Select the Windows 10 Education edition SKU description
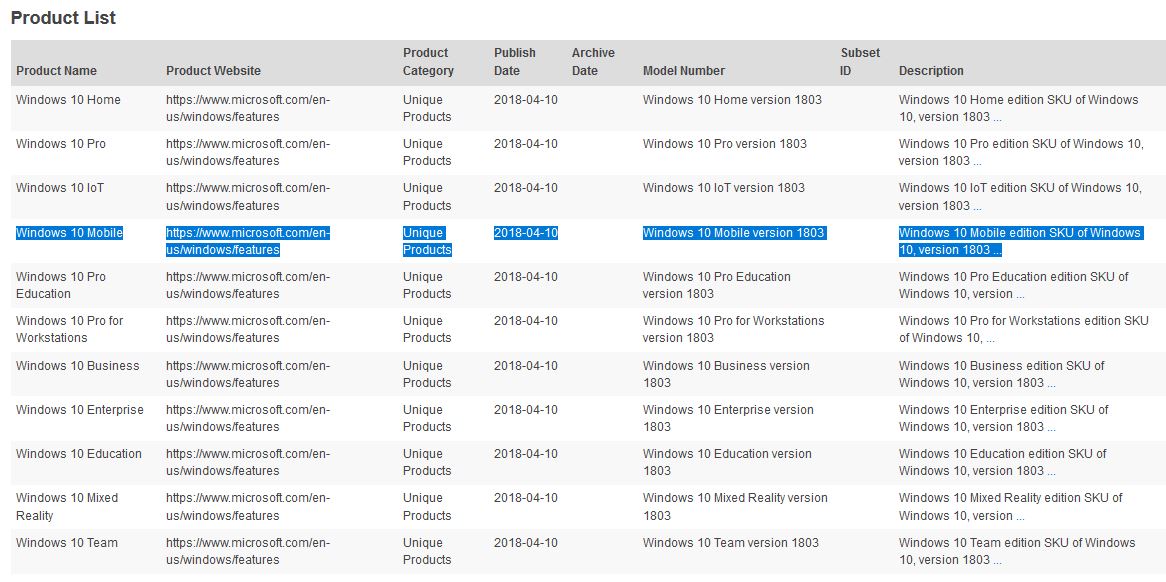Image resolution: width=1166 pixels, height=582 pixels. (x=1002, y=462)
